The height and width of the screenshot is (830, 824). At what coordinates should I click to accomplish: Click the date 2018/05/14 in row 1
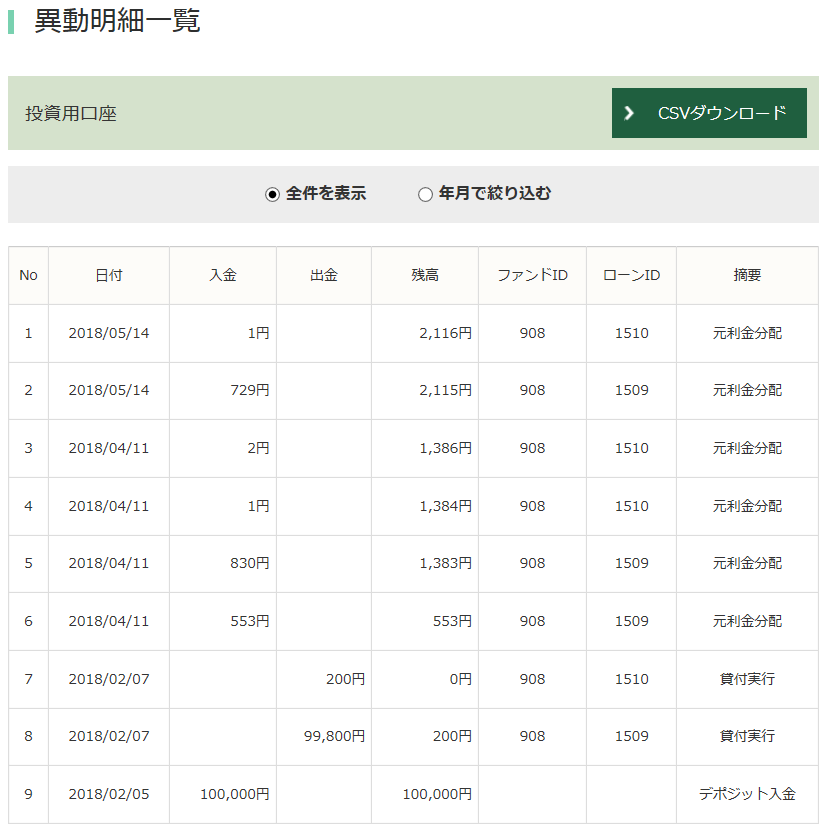tap(109, 333)
